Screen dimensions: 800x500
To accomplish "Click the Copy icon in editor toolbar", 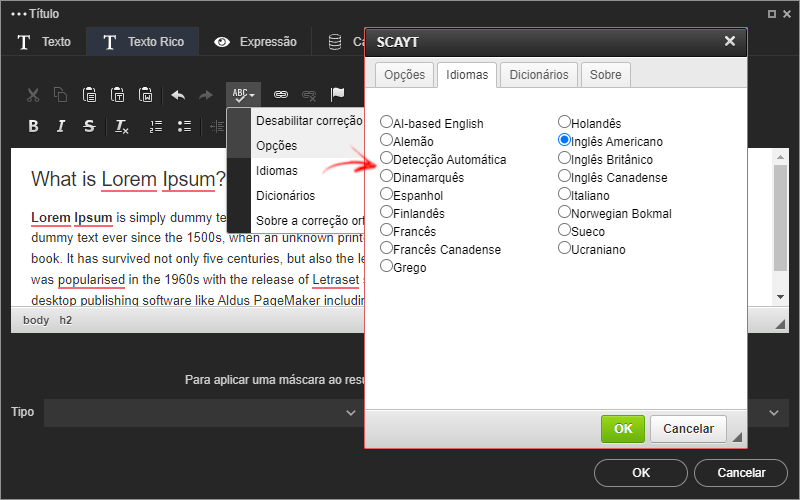I will (61, 95).
